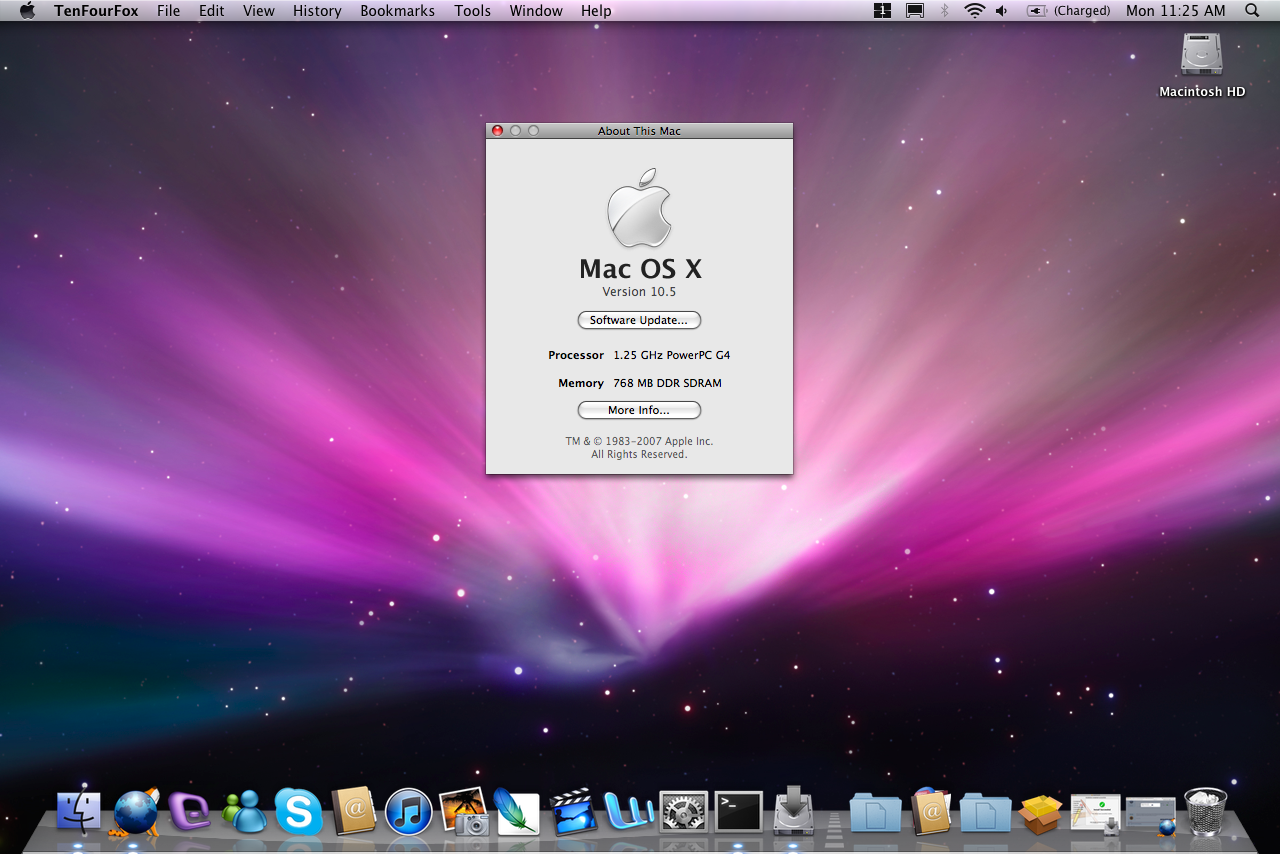The image size is (1280, 854).
Task: Click the Processor label
Action: [576, 355]
